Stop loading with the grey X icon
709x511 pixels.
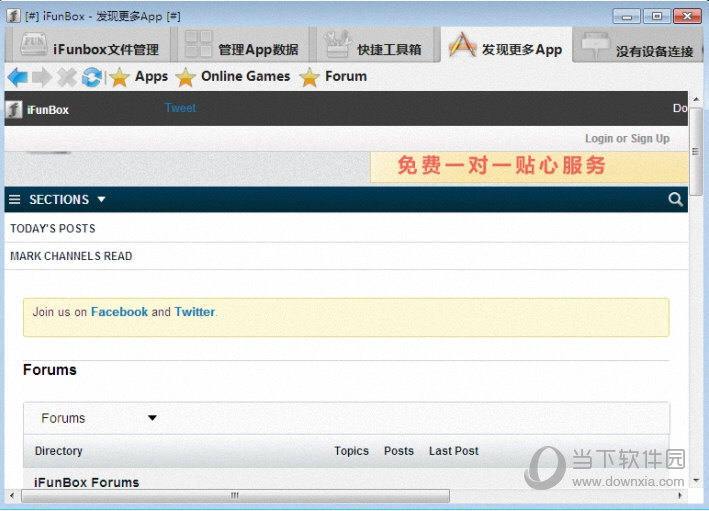point(67,77)
